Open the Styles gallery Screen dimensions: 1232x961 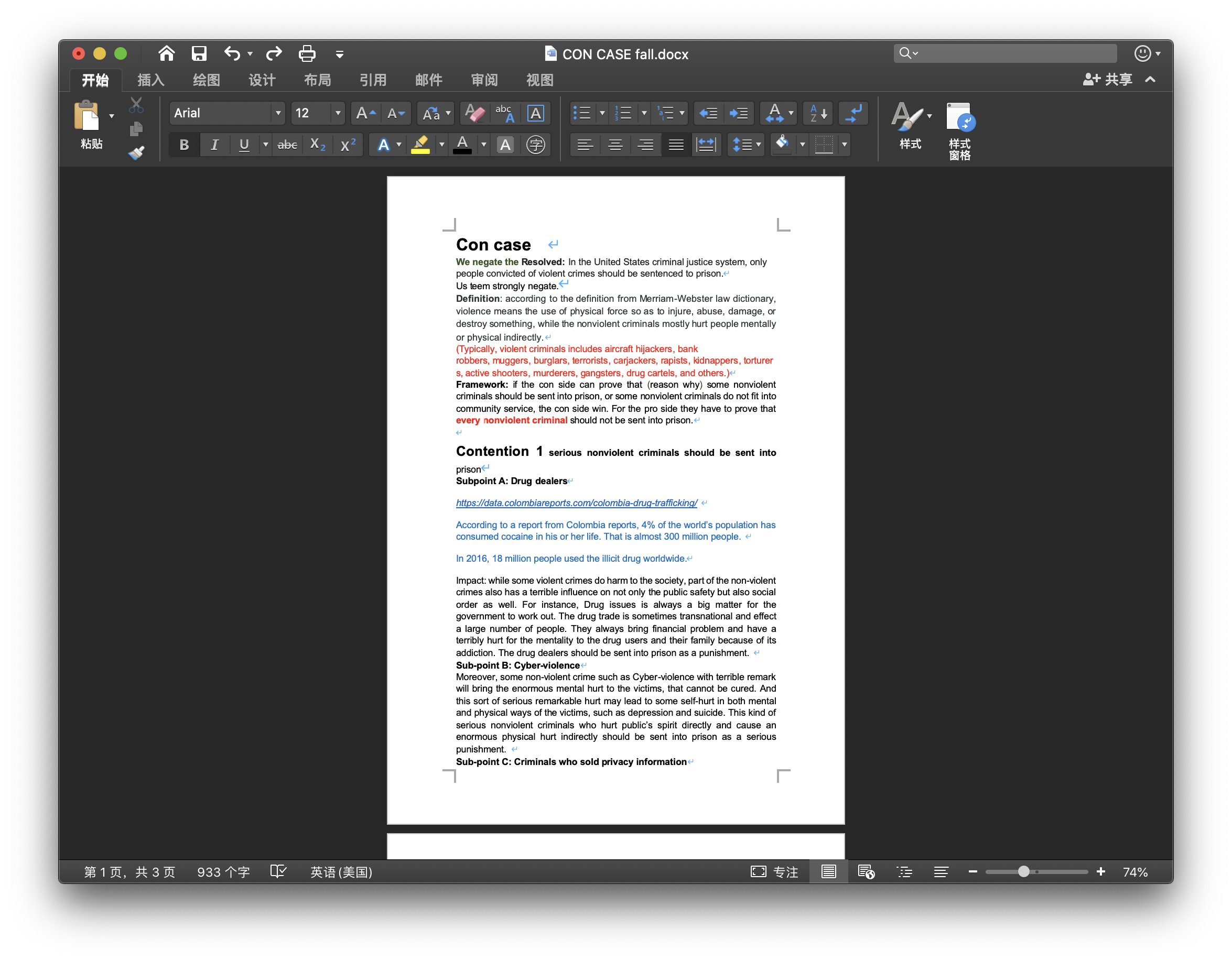910,125
